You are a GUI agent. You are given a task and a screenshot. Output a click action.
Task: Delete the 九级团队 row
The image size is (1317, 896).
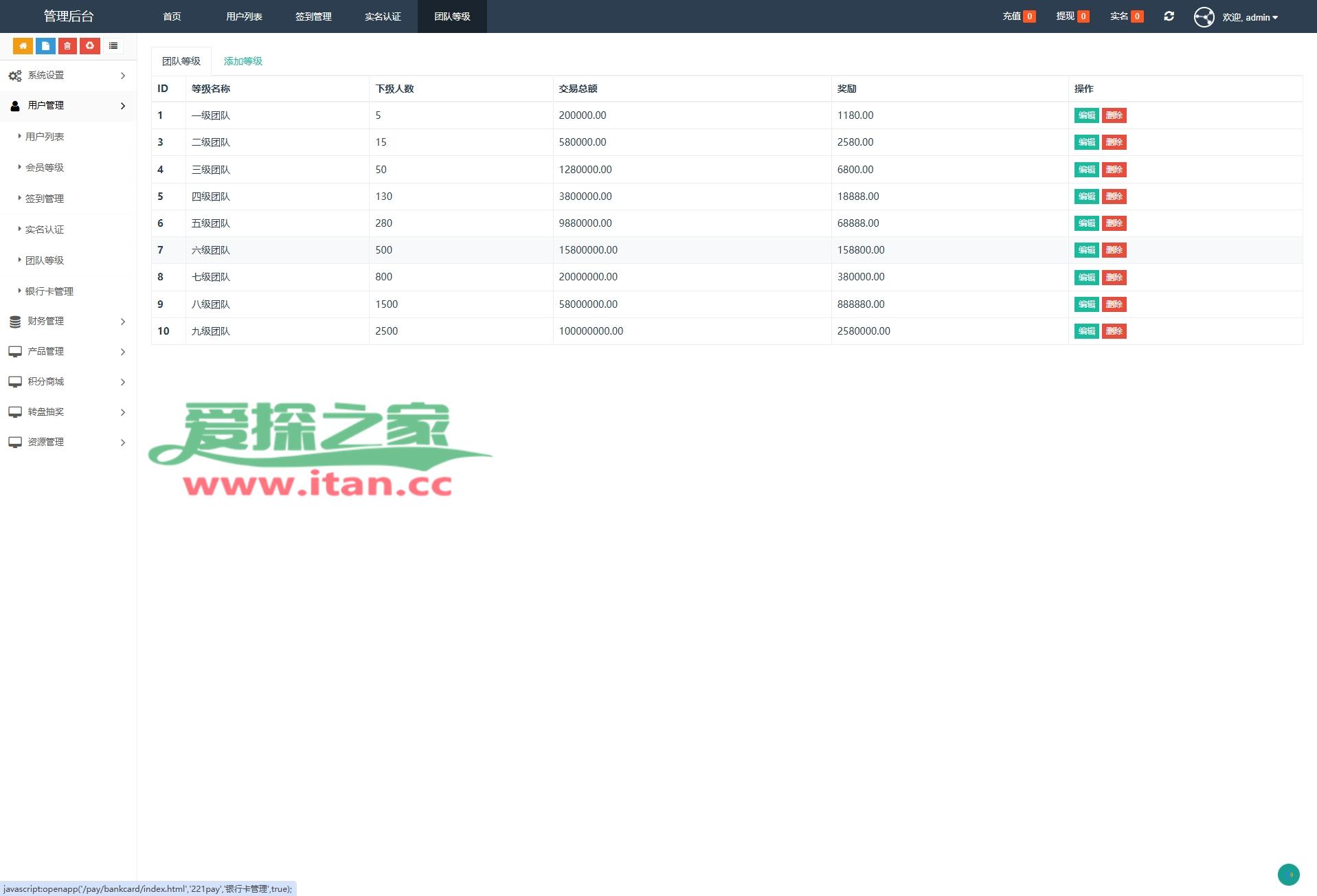[x=1114, y=331]
